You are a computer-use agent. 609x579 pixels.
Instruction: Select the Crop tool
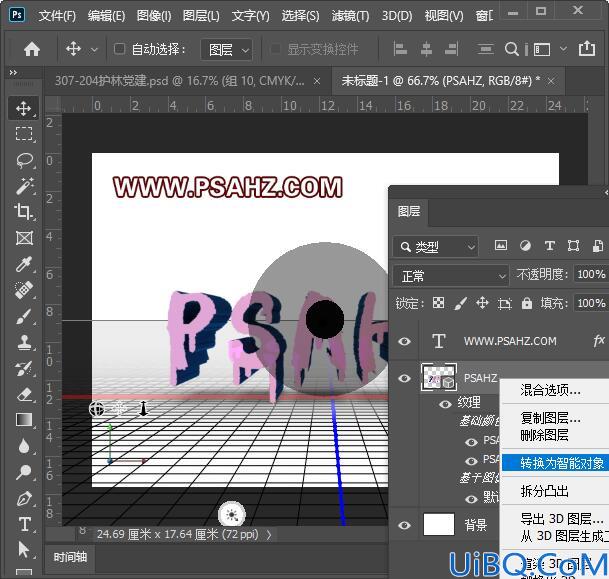pos(24,212)
